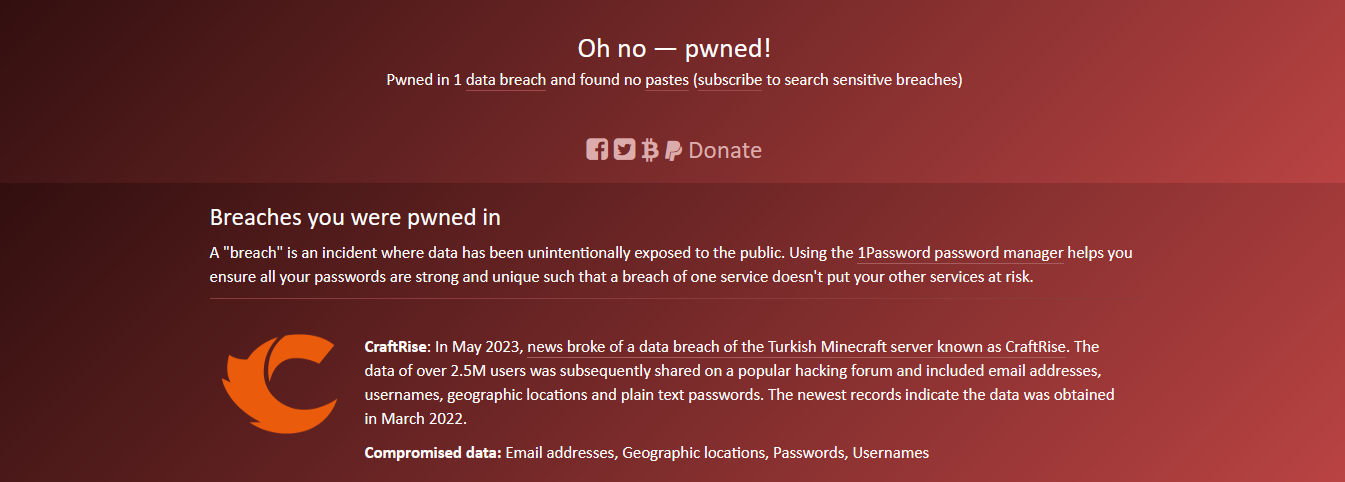Open the CraftRise breach news article link
Screen dimensions: 1345x482
(798, 347)
